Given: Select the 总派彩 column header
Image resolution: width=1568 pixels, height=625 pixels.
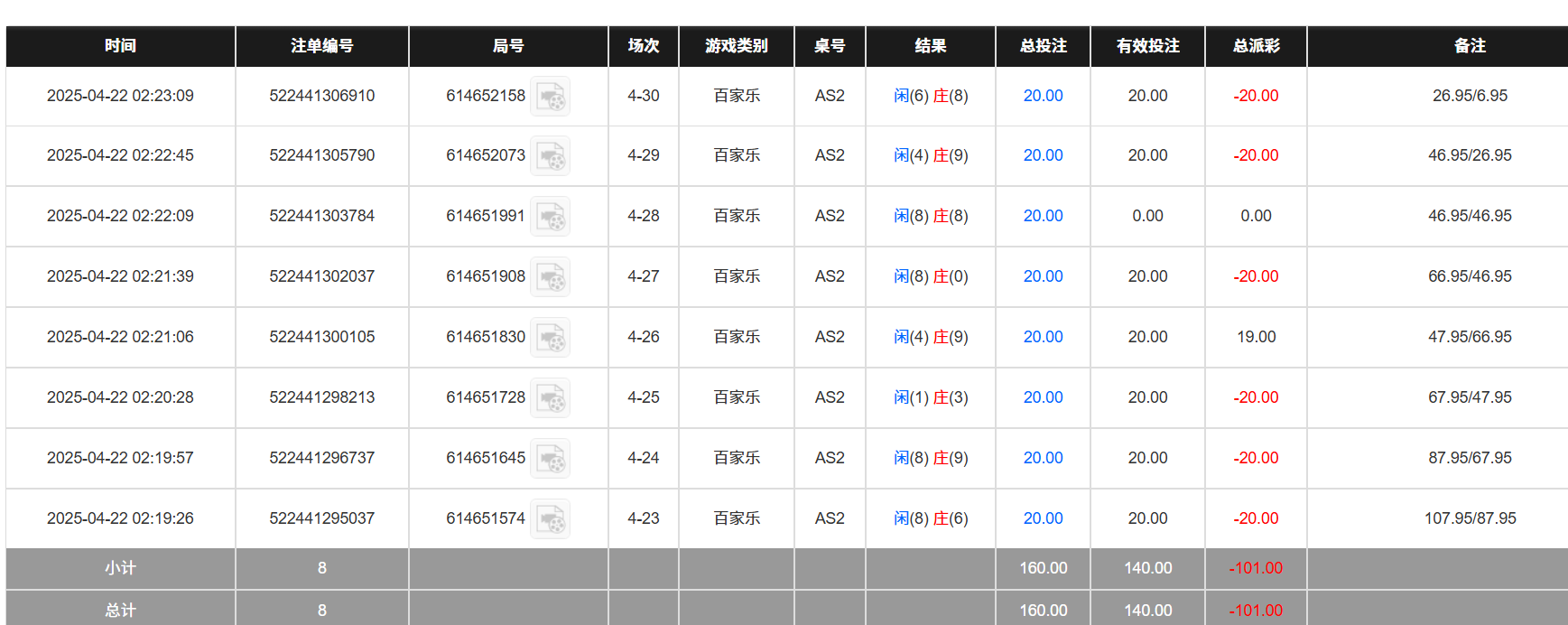Looking at the screenshot, I should [1256, 46].
